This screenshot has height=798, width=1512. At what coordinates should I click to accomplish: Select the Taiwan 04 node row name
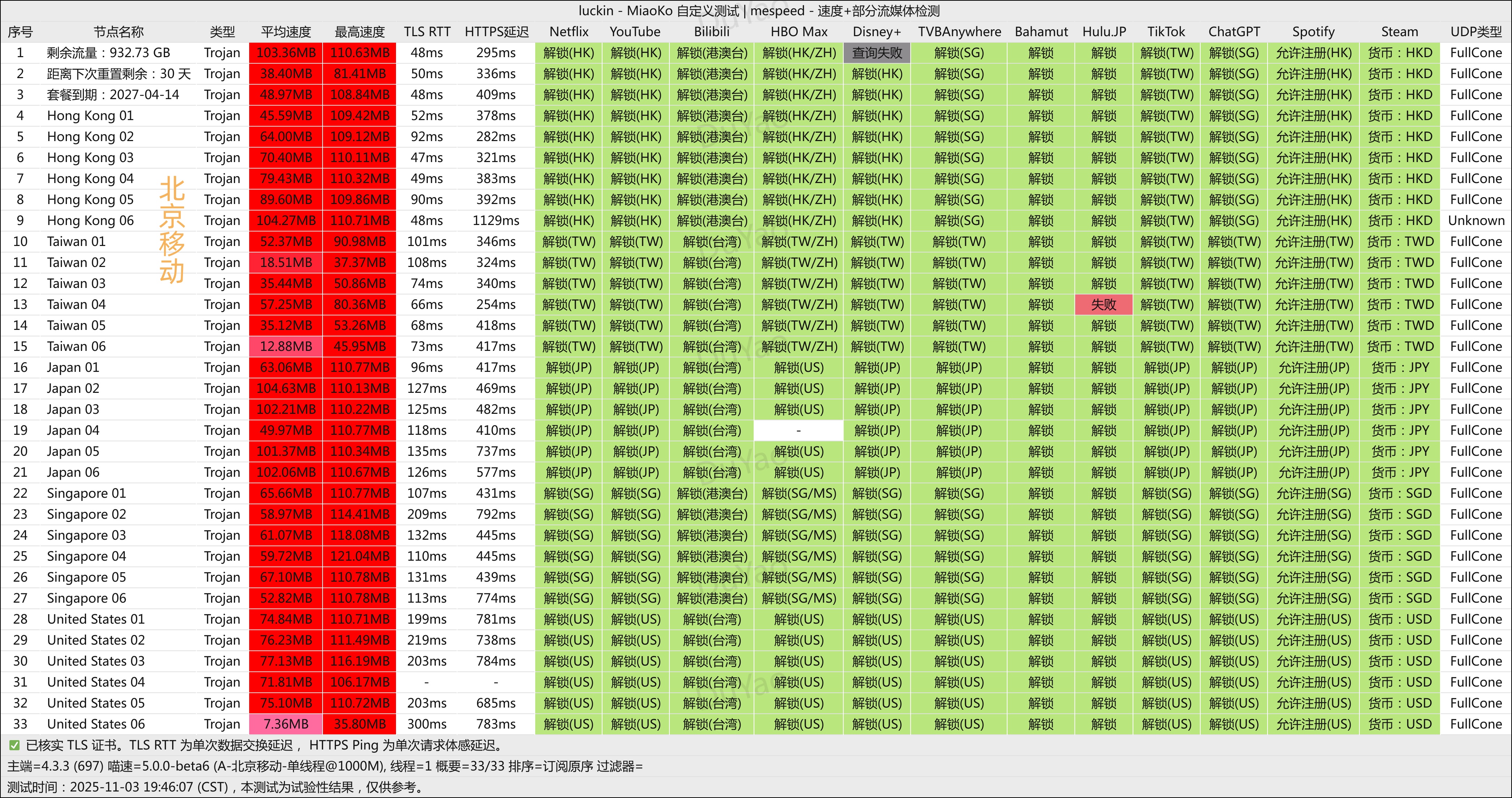click(76, 304)
